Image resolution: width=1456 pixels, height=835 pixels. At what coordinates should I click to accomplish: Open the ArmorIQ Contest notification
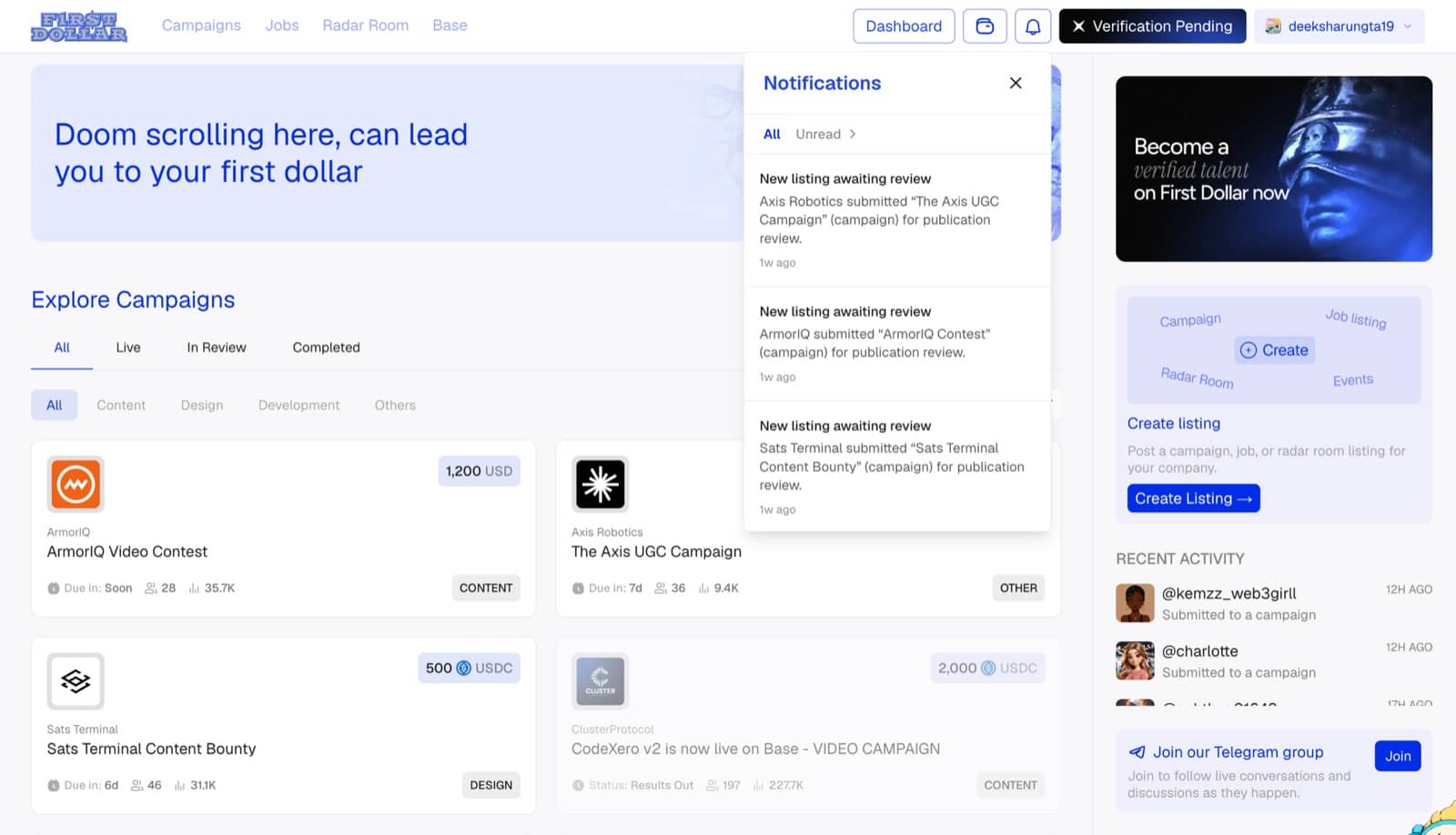(897, 344)
